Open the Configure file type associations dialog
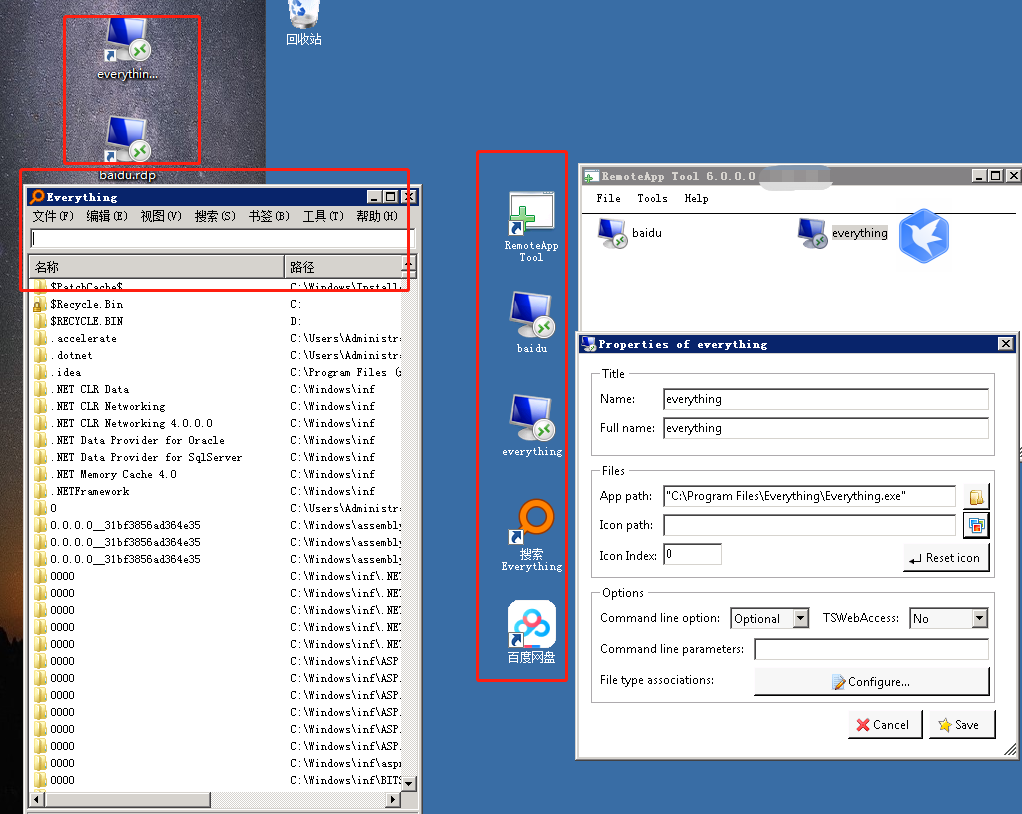Image resolution: width=1022 pixels, height=814 pixels. tap(870, 681)
